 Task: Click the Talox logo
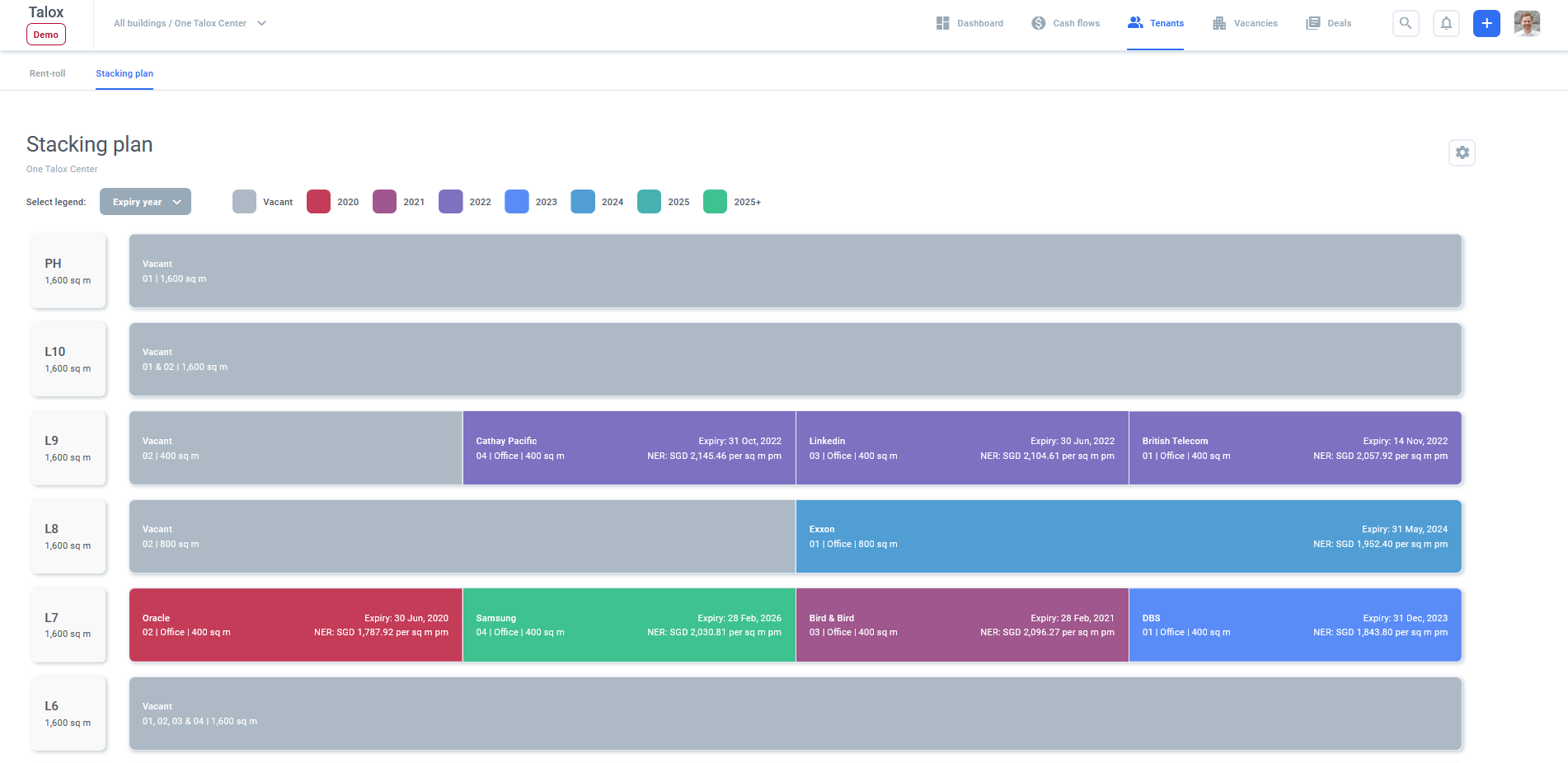pos(46,12)
